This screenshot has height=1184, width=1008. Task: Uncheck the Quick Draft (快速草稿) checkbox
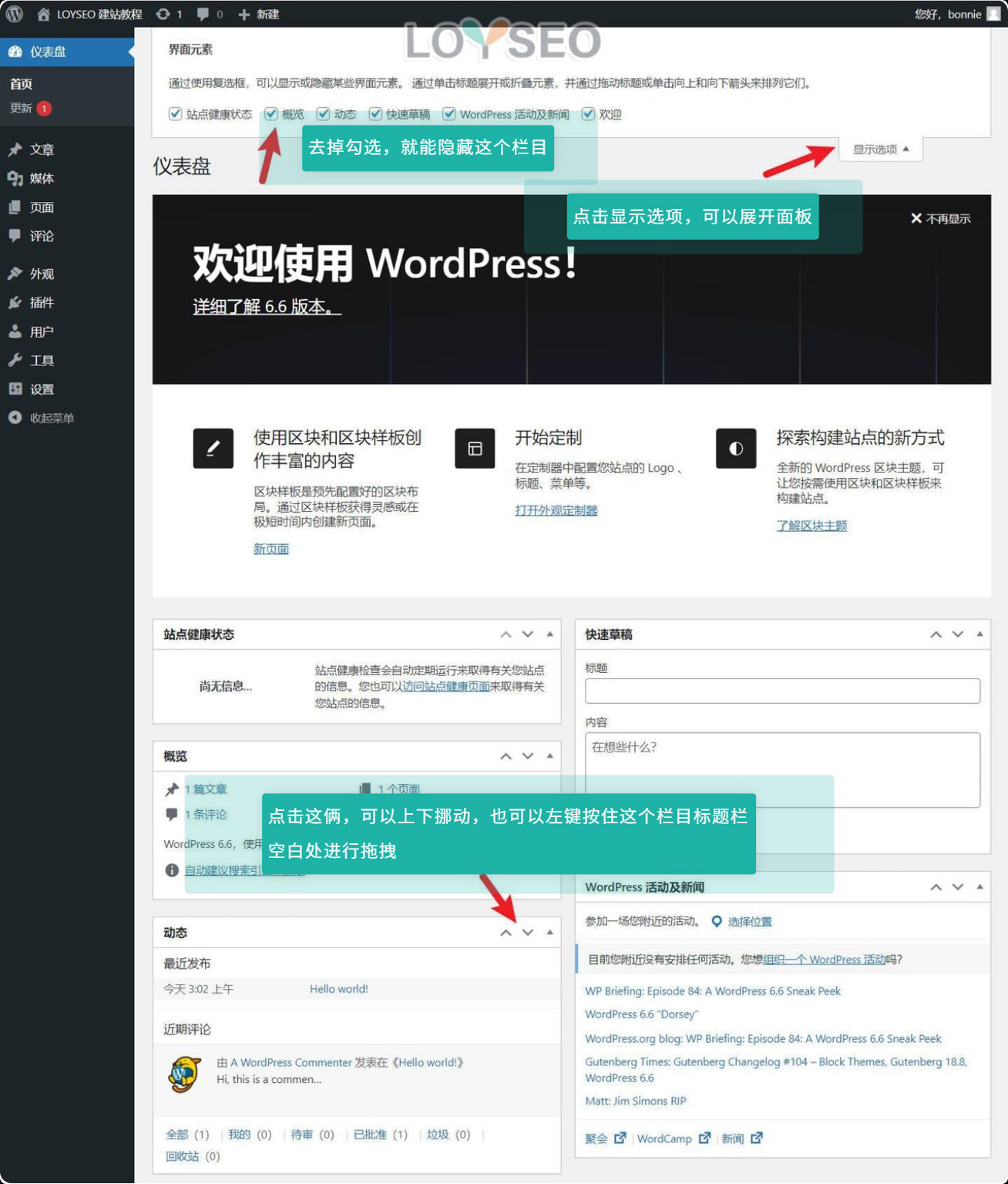click(x=375, y=114)
